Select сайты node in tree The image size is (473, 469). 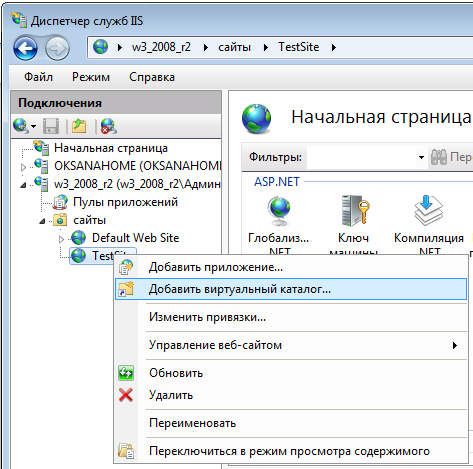tap(89, 220)
